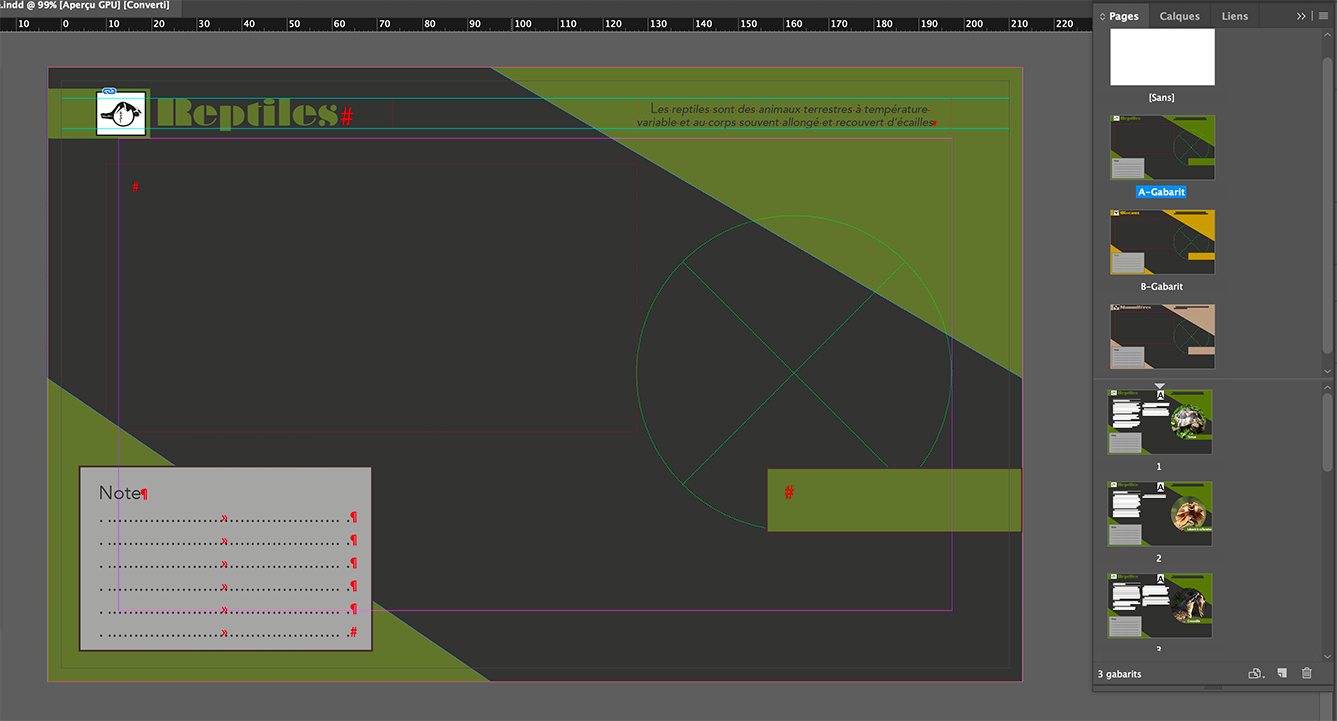Click the section triangle above page 1 thumbnail
This screenshot has height=721, width=1337.
click(1159, 385)
